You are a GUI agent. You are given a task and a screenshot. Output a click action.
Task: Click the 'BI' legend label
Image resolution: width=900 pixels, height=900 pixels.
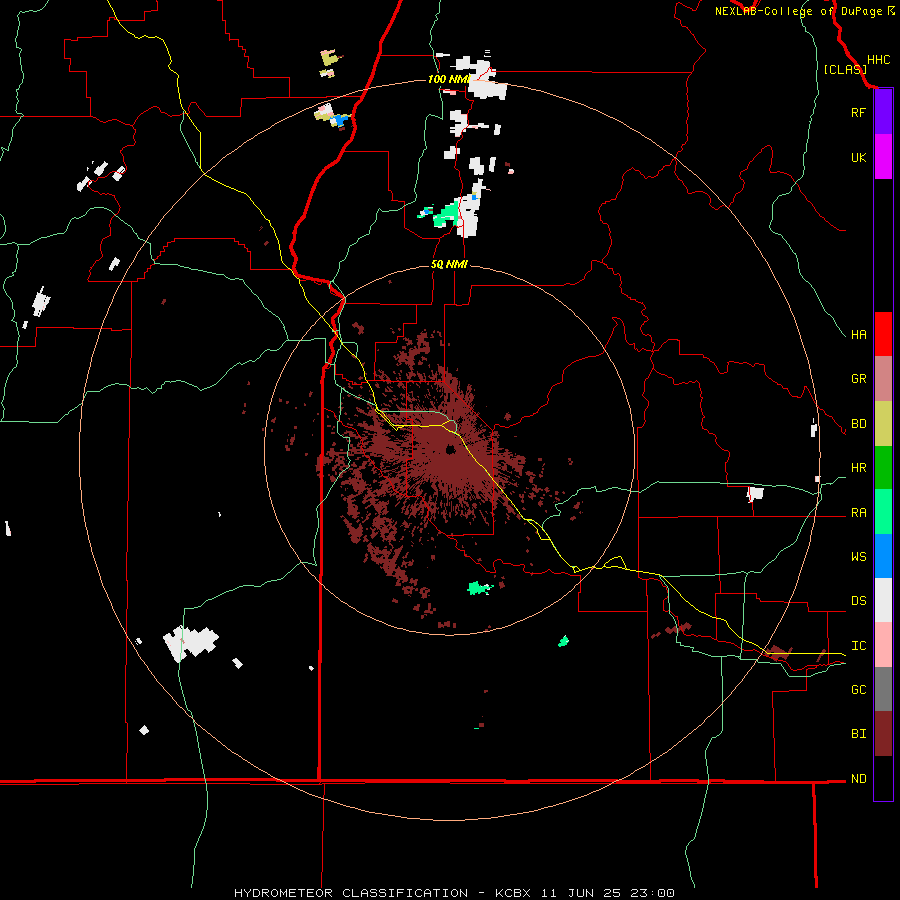858,734
